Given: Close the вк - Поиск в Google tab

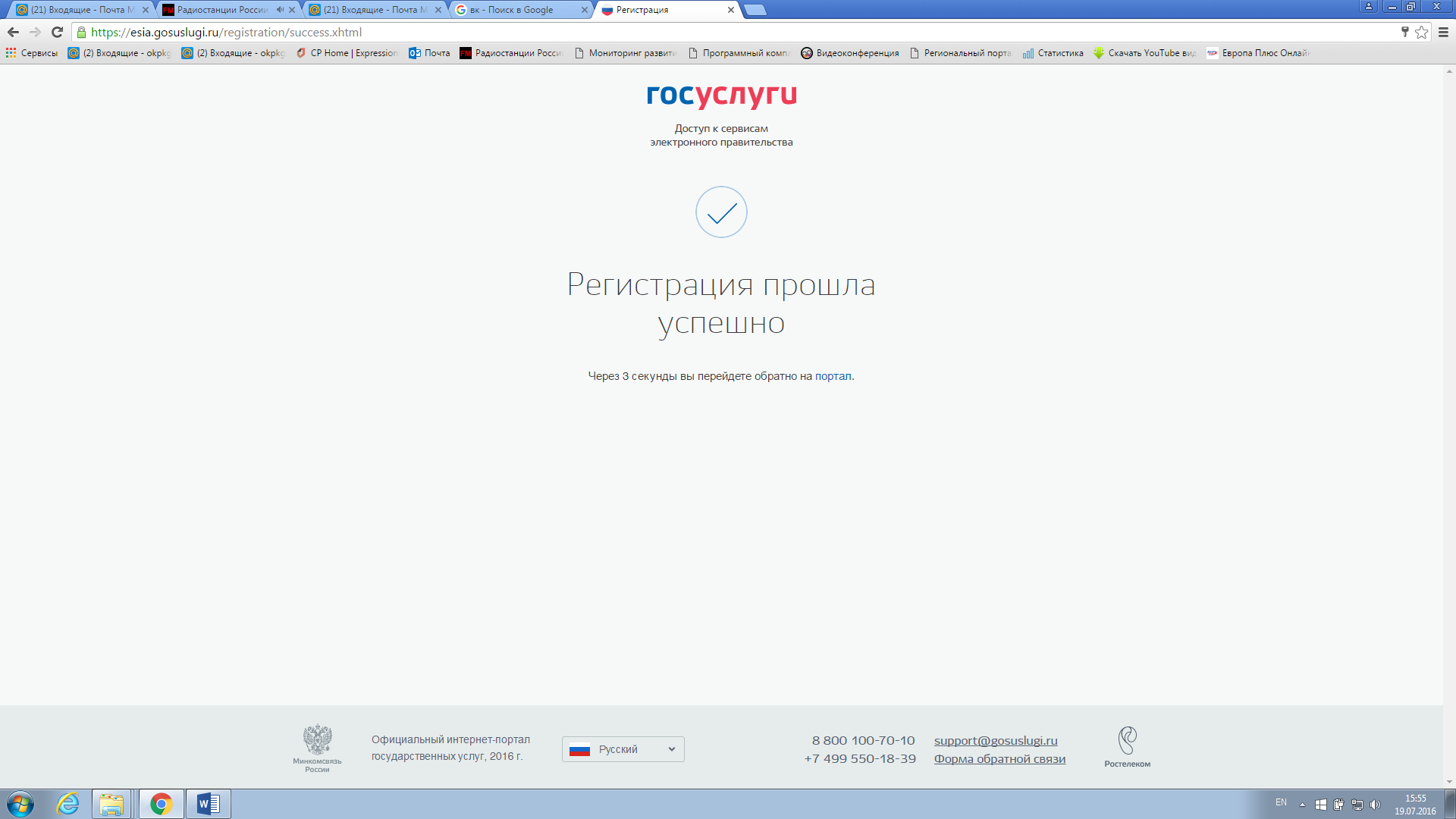Looking at the screenshot, I should [x=585, y=10].
